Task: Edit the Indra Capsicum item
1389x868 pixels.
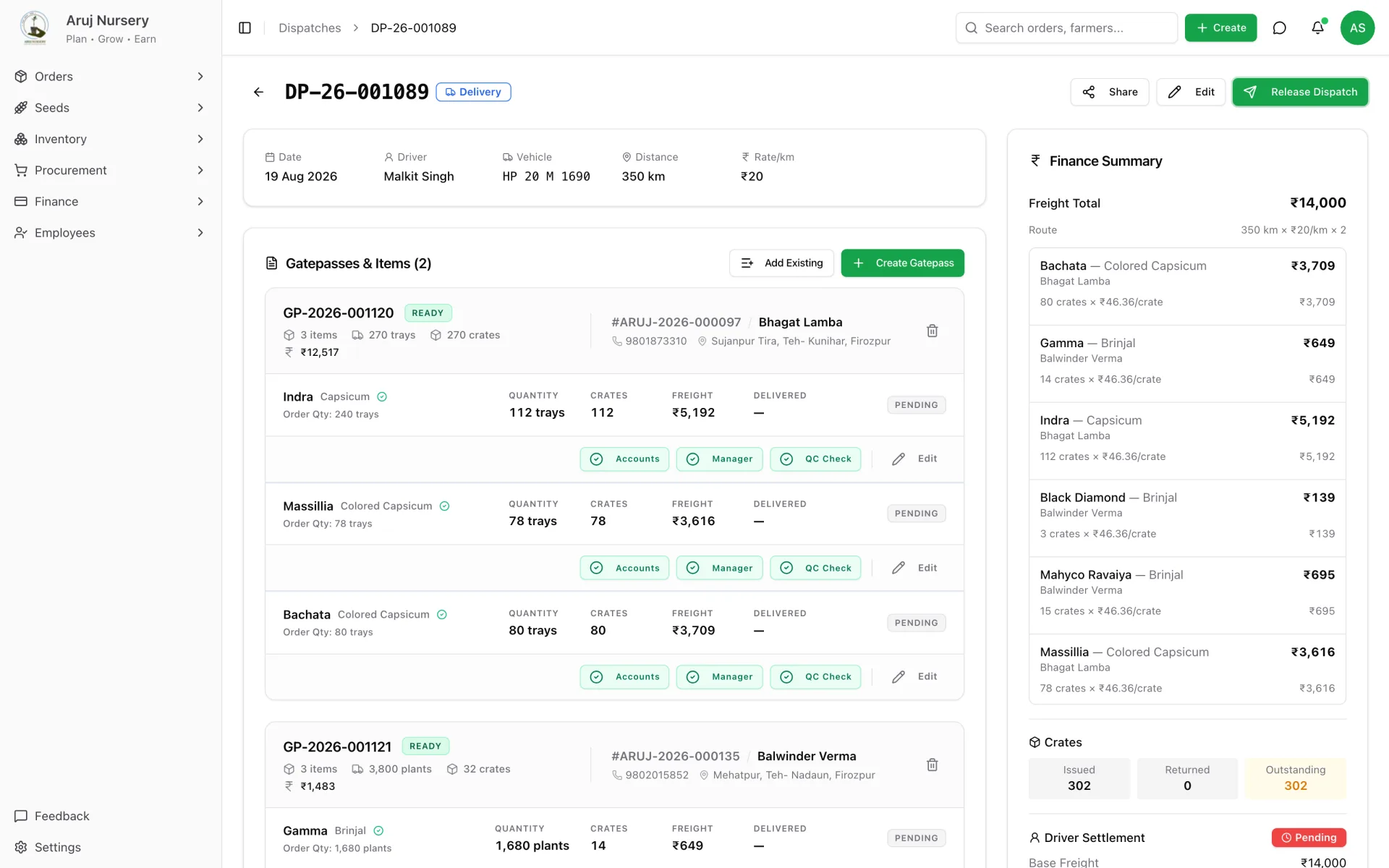Action: click(x=914, y=459)
